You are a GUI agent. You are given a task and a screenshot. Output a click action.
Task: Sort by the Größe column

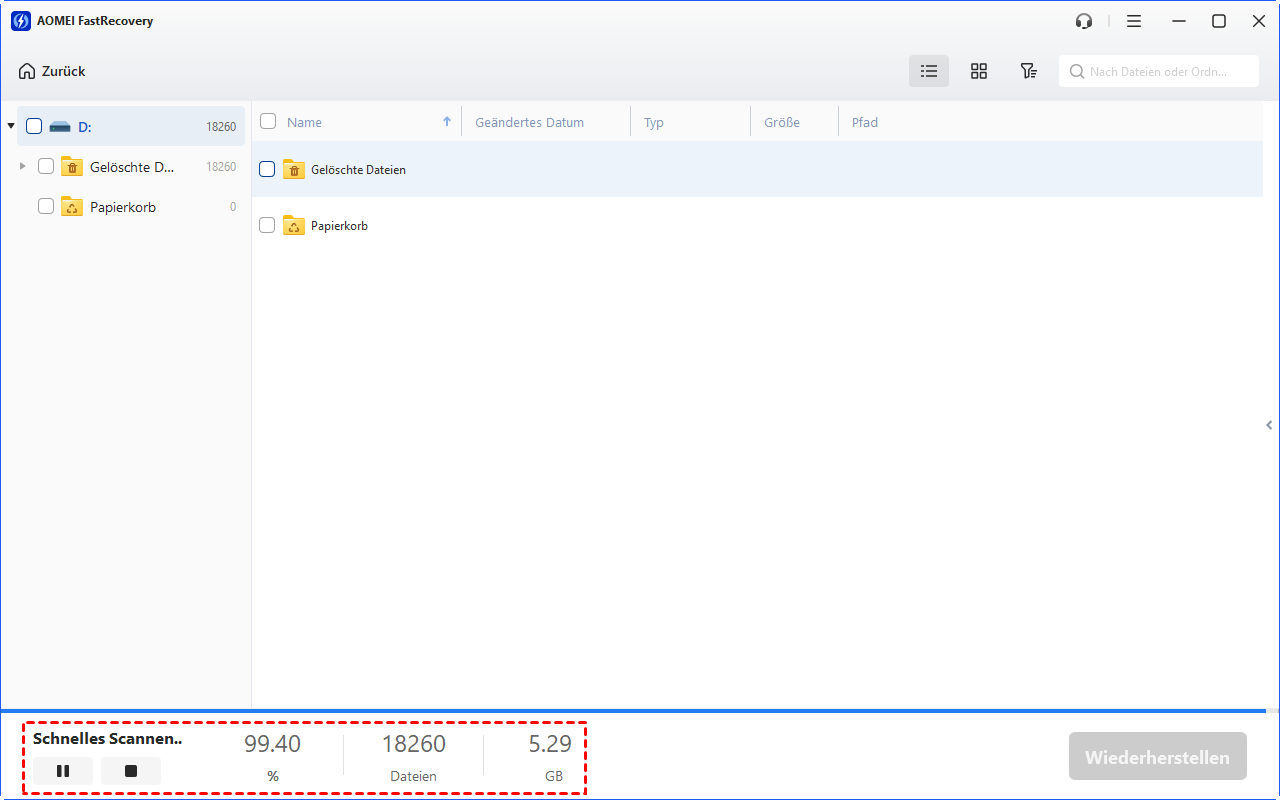click(782, 122)
